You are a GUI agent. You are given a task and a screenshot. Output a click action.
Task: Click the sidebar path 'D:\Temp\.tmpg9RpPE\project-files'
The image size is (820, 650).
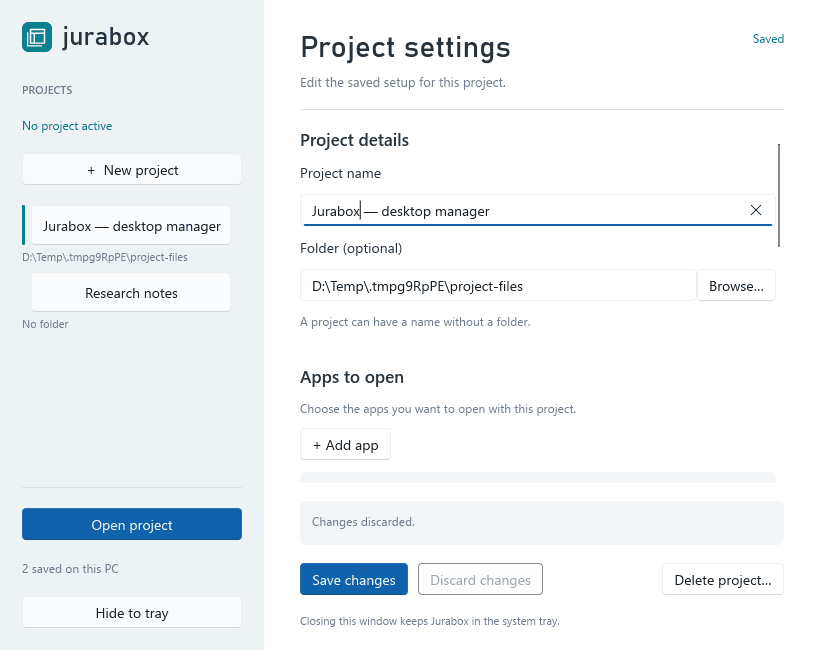tap(105, 257)
